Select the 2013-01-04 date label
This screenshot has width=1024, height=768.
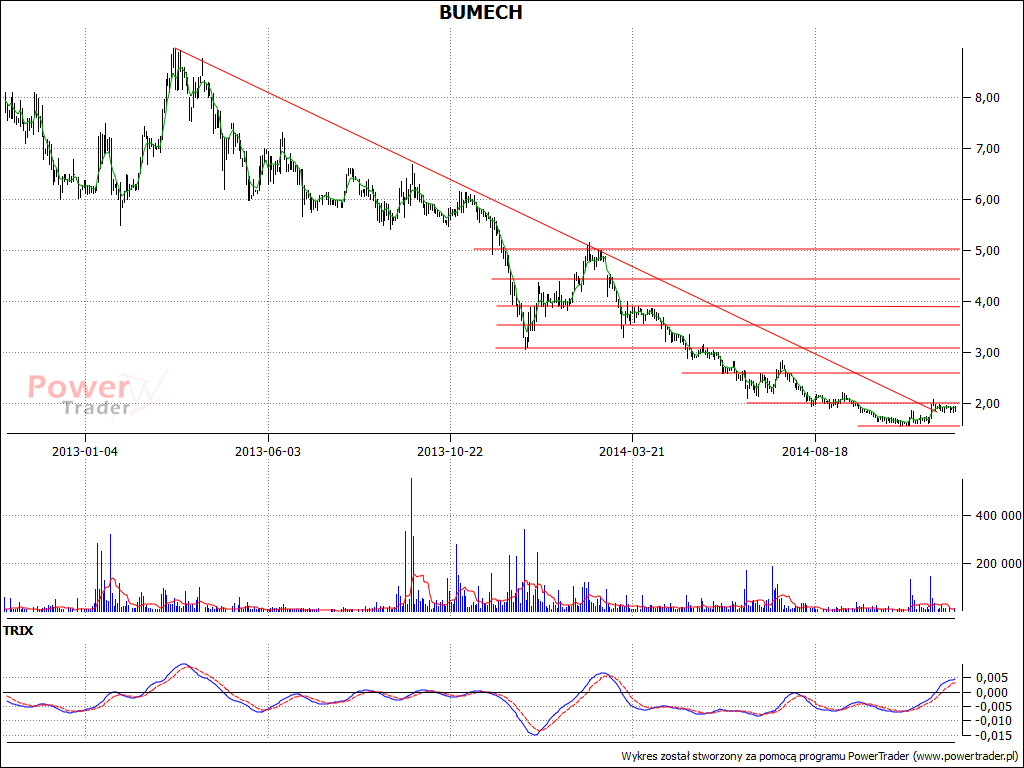pos(85,451)
